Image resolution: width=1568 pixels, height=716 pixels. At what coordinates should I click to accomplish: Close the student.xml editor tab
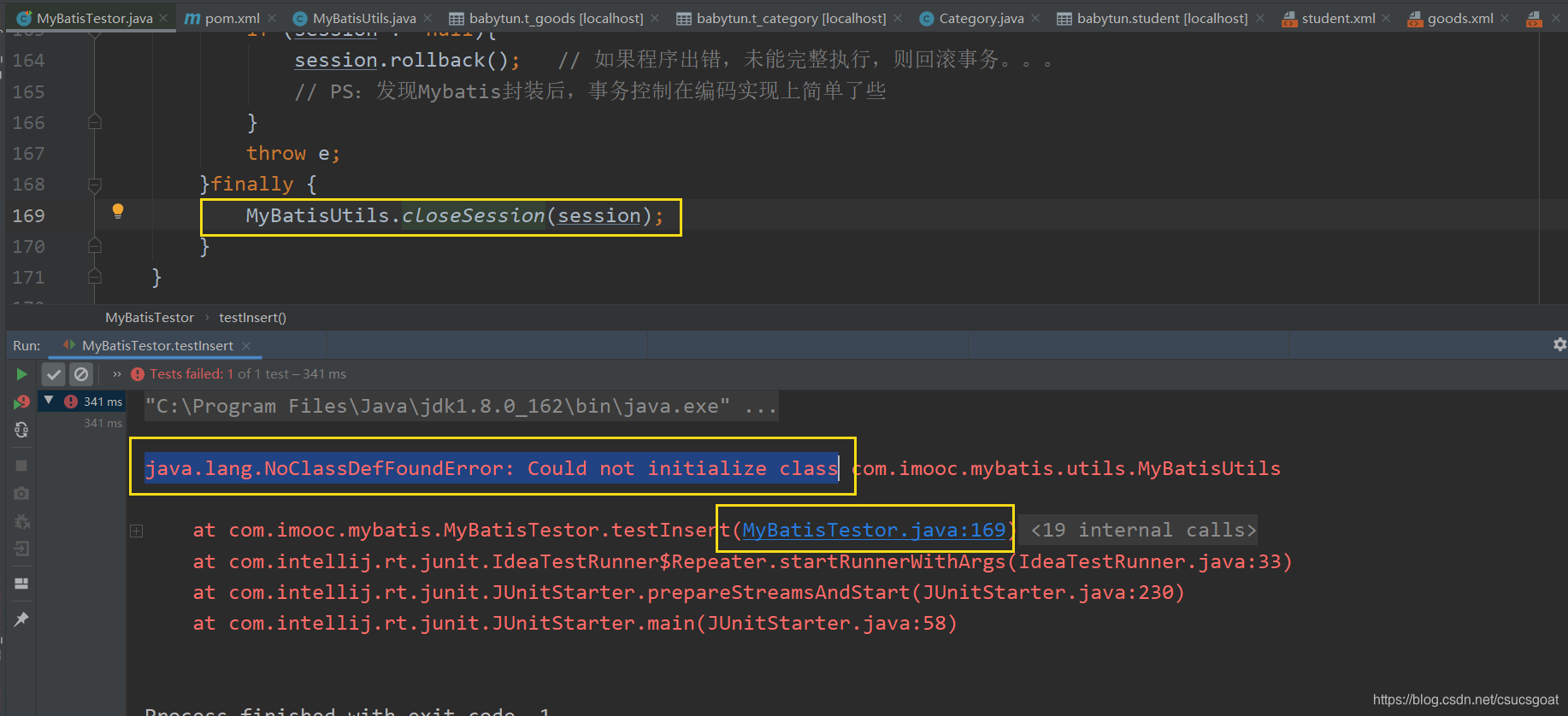point(1386,18)
